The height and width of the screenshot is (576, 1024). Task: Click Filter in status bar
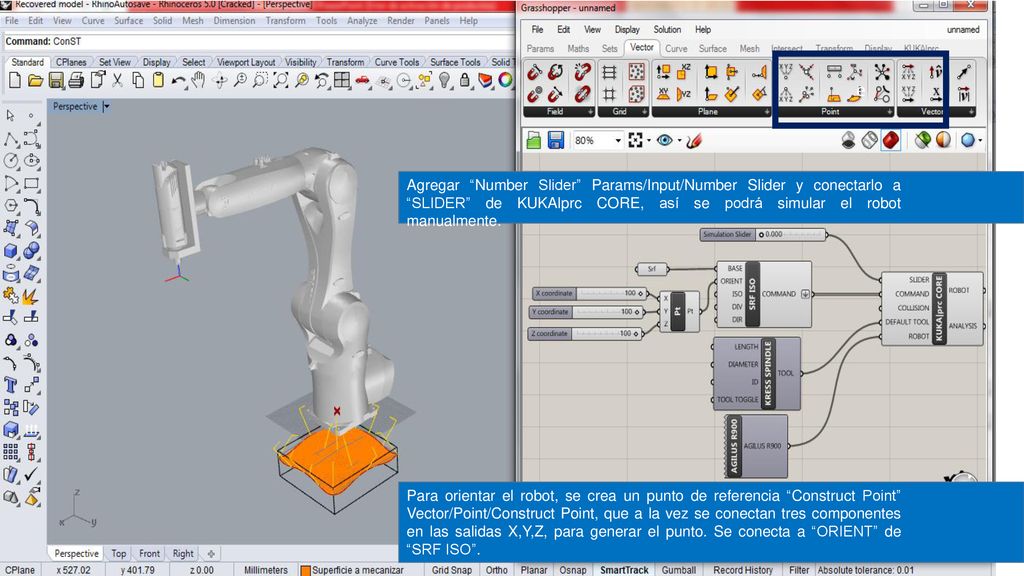pos(799,569)
